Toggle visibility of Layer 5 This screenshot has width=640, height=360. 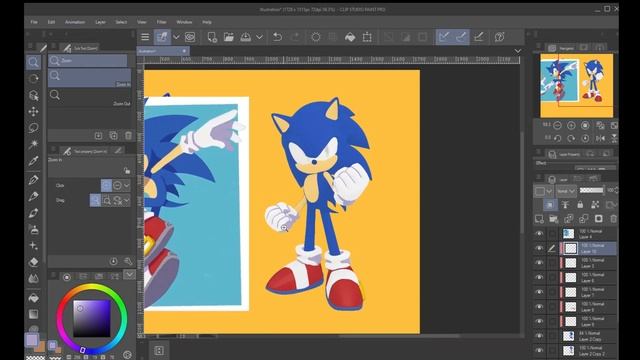pos(539,263)
